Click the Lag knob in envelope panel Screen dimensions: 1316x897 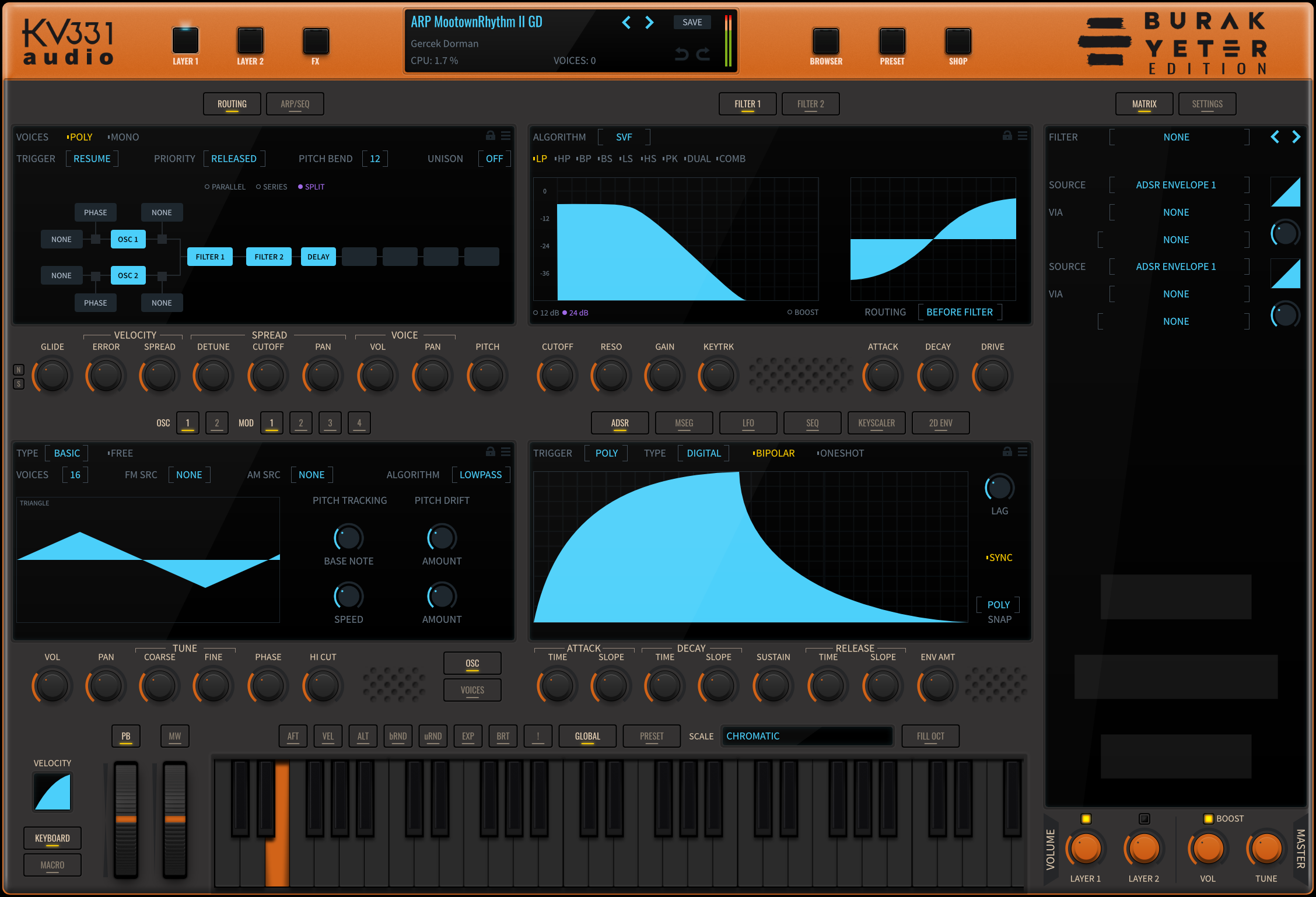pos(999,488)
